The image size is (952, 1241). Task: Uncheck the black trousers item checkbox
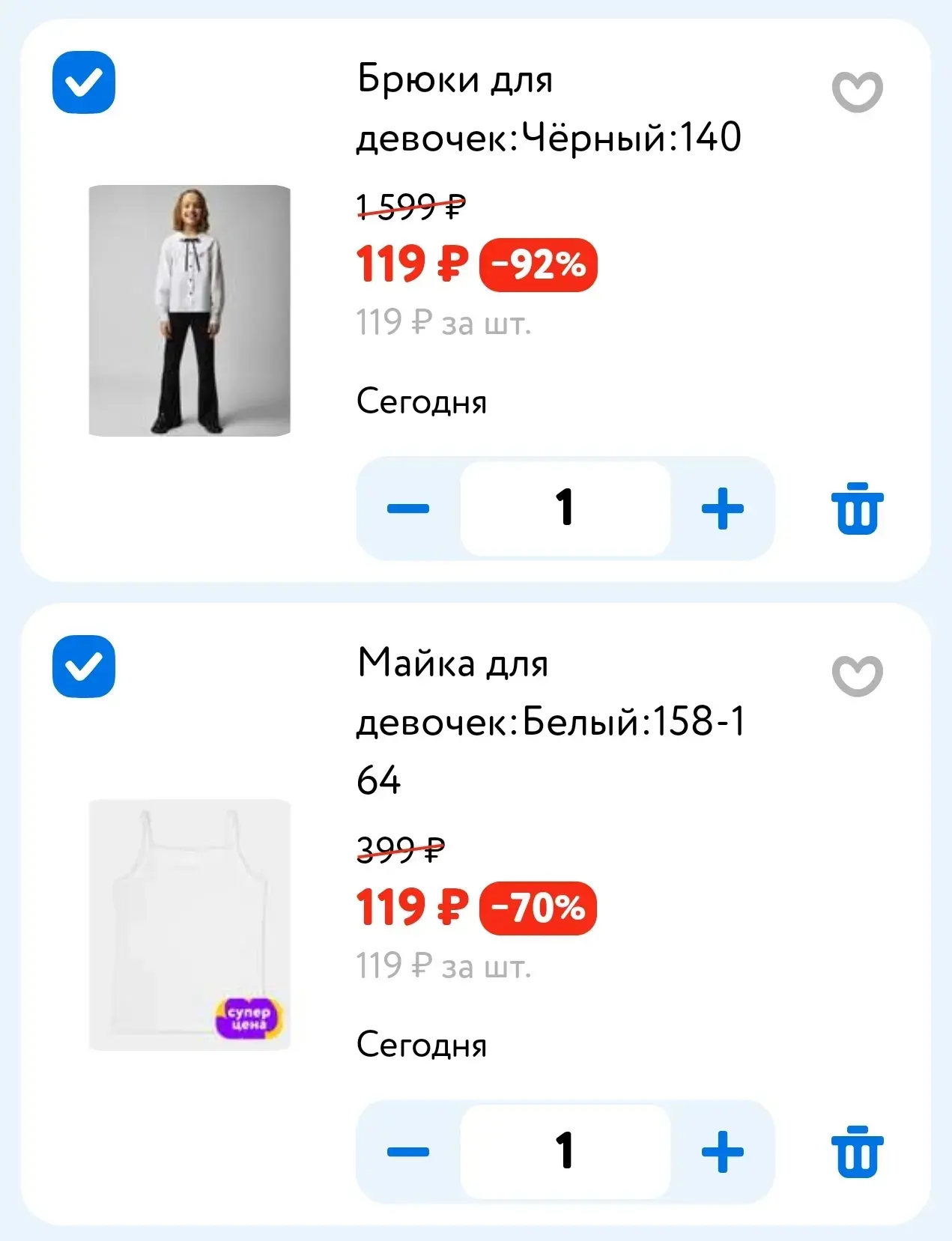(x=84, y=82)
